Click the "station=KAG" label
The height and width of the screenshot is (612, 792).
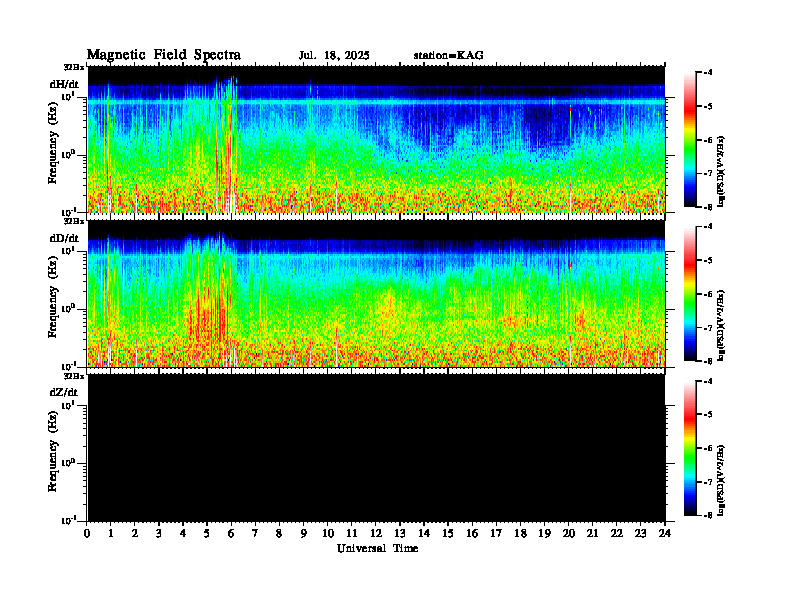(x=449, y=56)
